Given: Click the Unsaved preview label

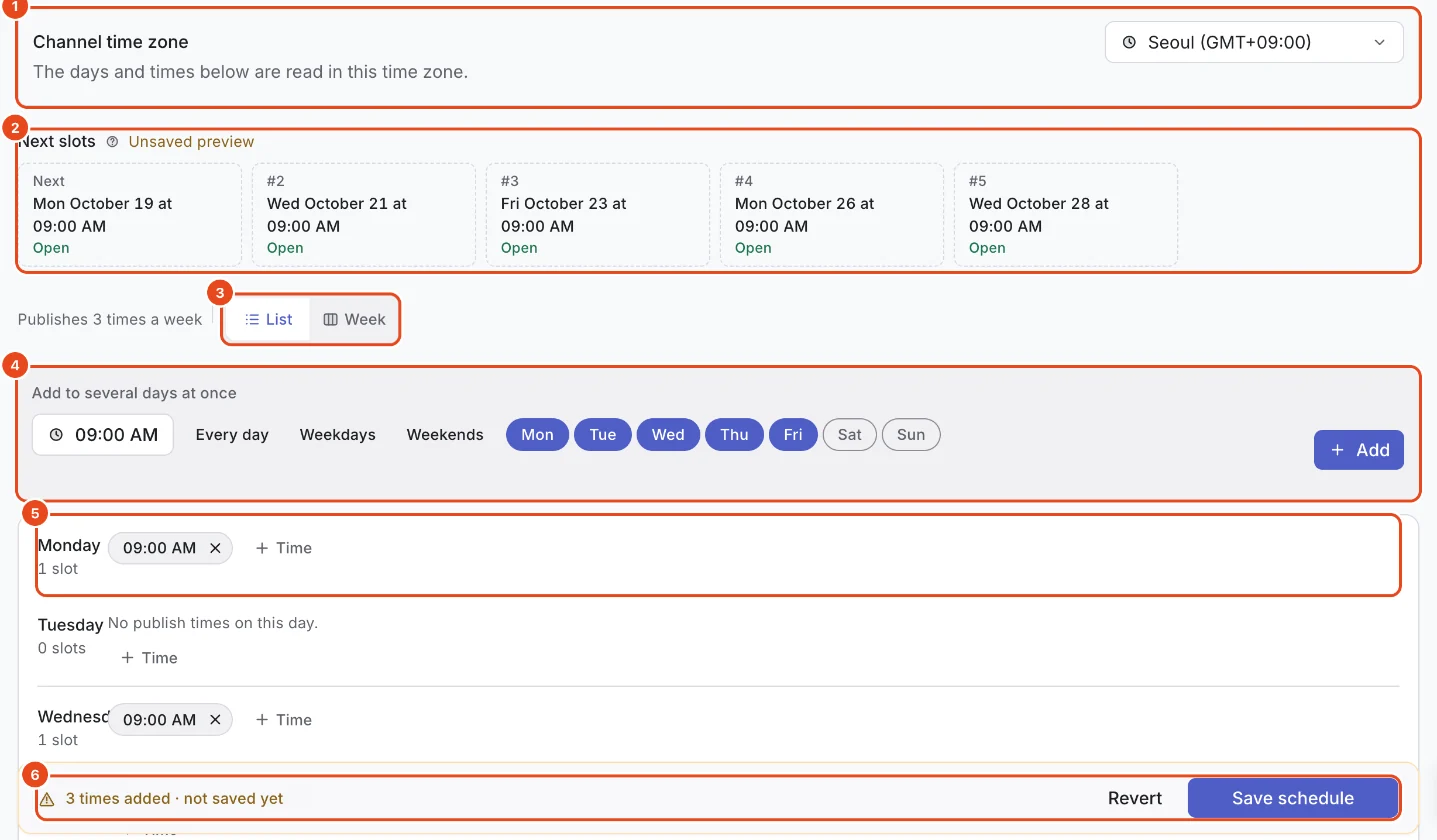Looking at the screenshot, I should (x=191, y=142).
